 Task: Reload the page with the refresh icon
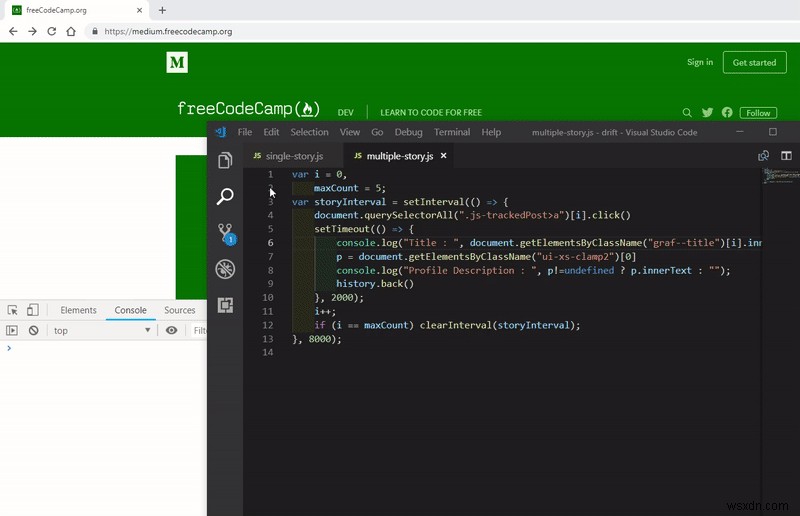tap(52, 31)
